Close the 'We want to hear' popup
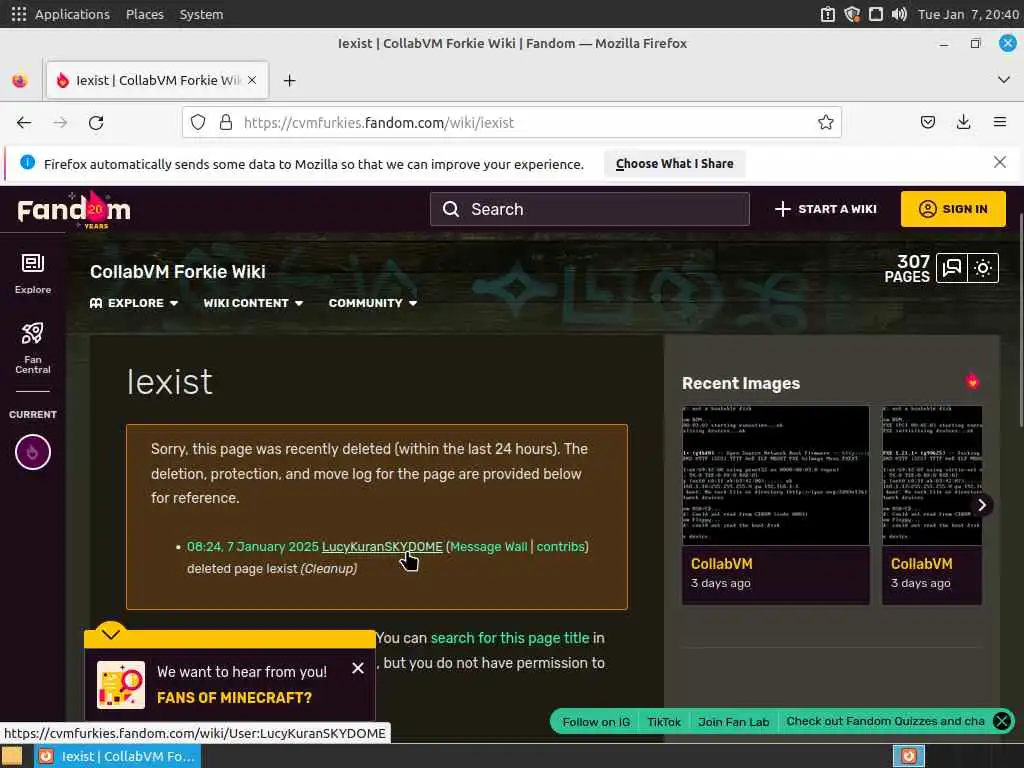This screenshot has height=768, width=1024. pos(358,668)
